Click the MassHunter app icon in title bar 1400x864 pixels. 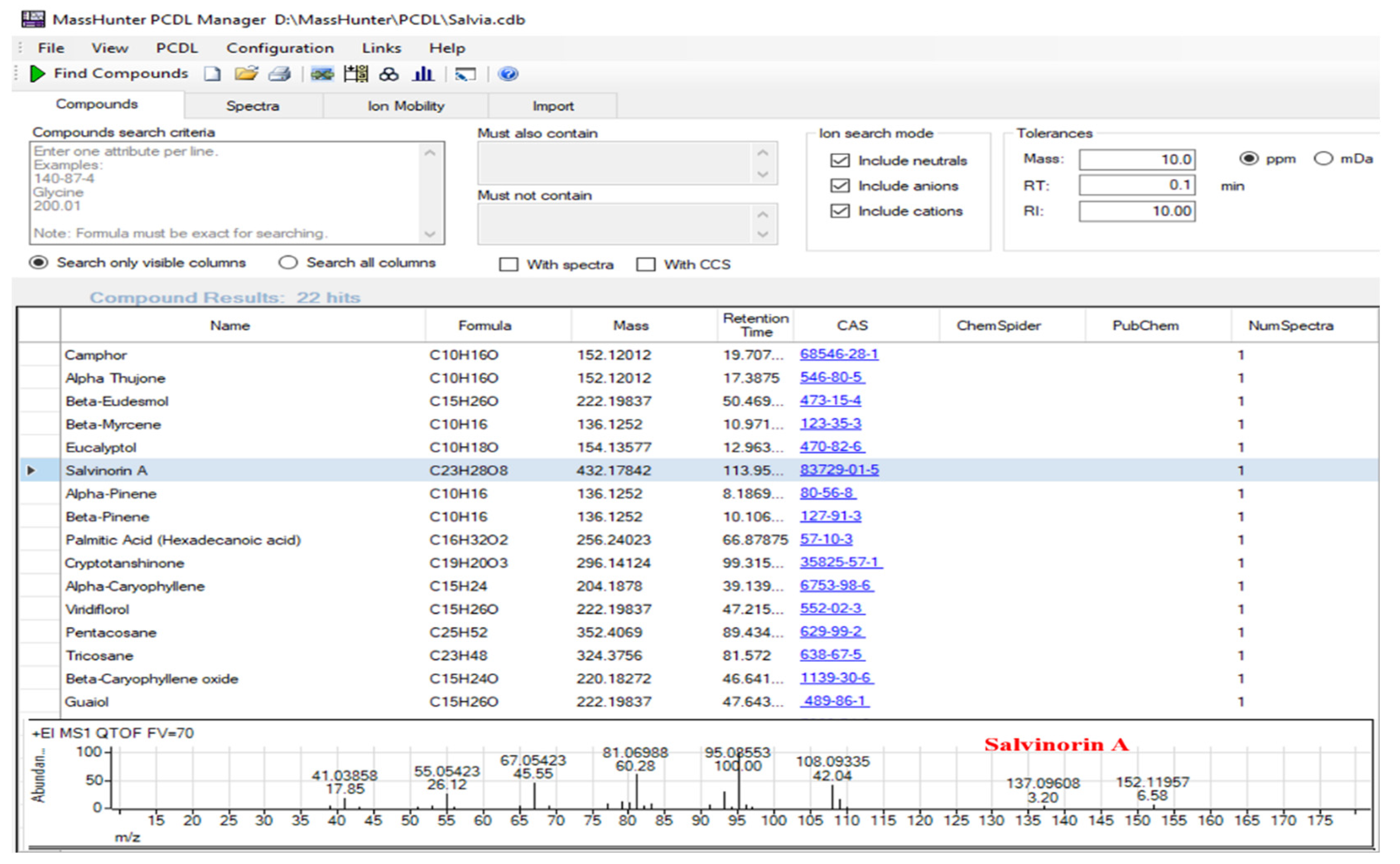tap(33, 19)
